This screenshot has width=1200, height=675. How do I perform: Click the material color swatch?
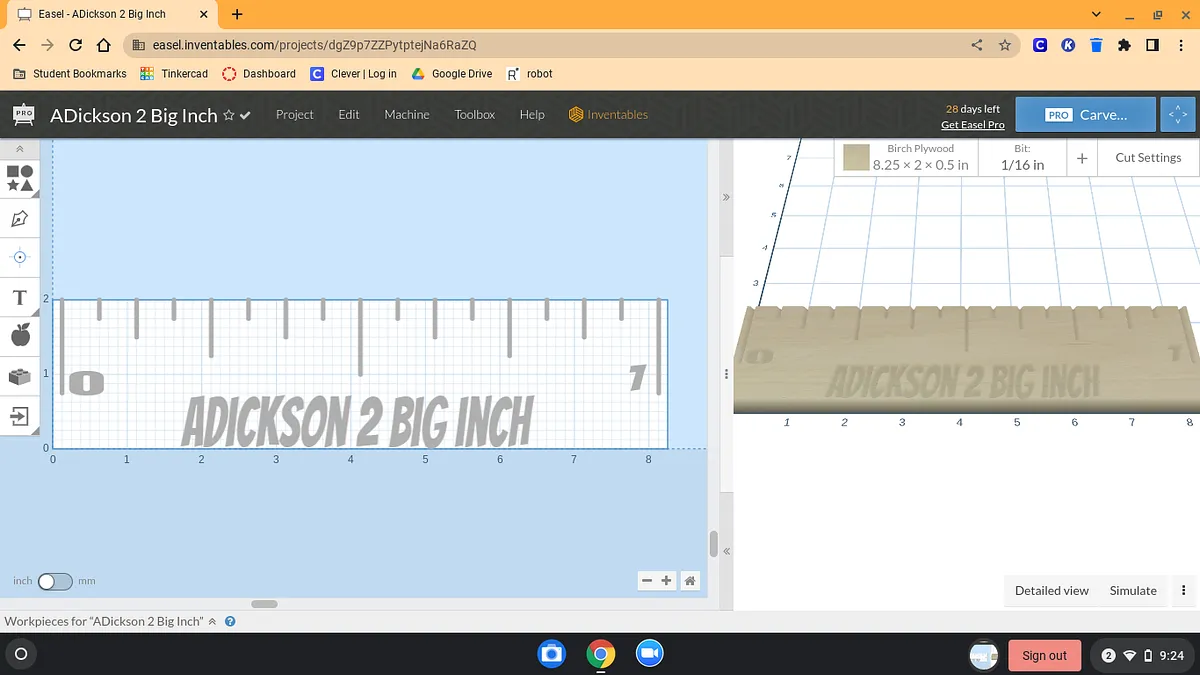click(x=856, y=158)
